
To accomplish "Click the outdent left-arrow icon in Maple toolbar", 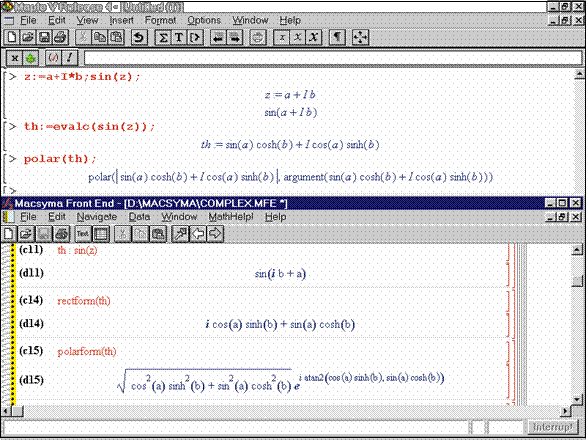I will click(218, 37).
